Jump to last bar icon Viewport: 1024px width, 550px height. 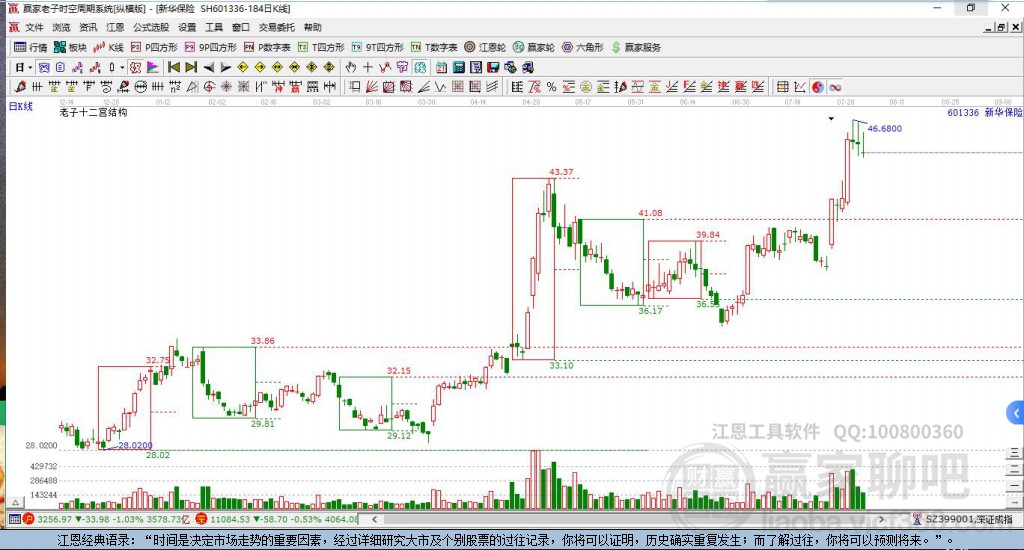click(191, 67)
